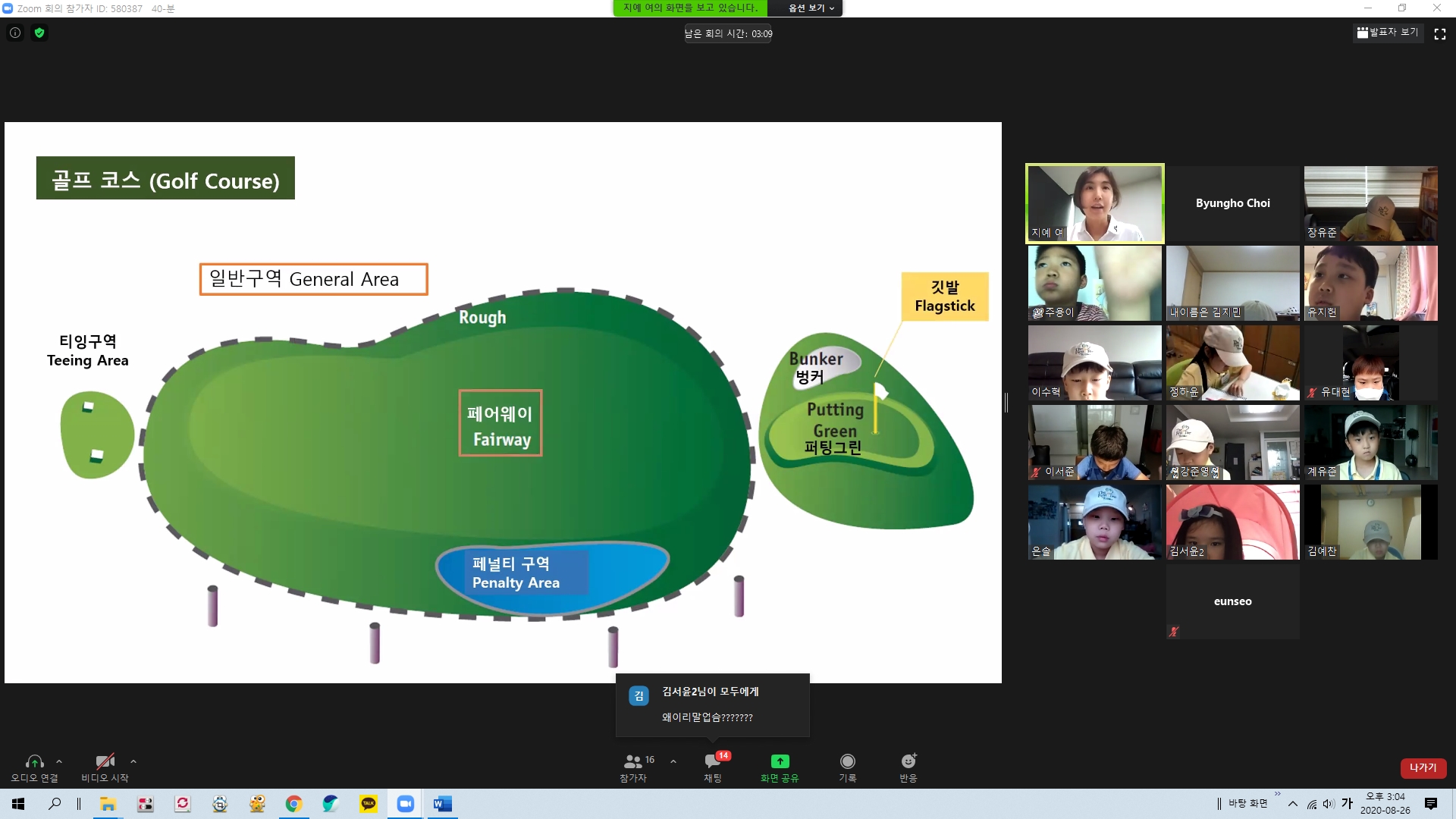Click the meeting info icon

(x=15, y=33)
